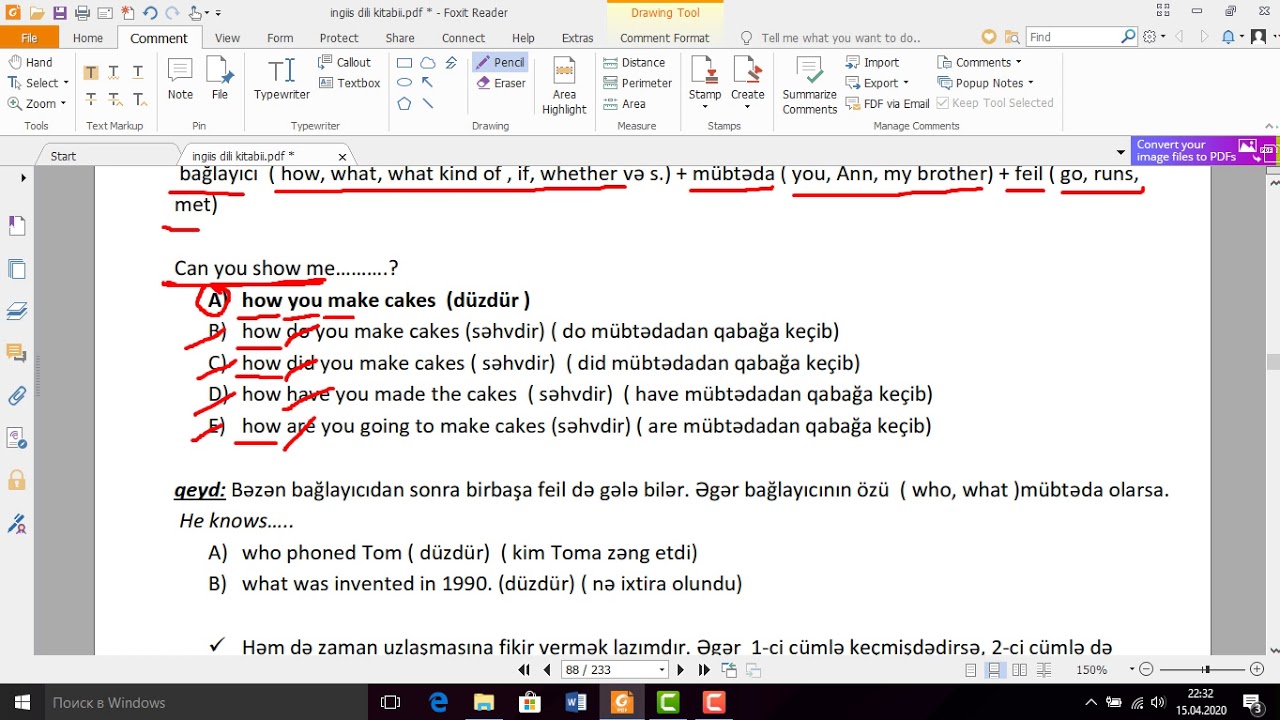
Task: Open the attachments panel paperclip icon
Action: (17, 395)
